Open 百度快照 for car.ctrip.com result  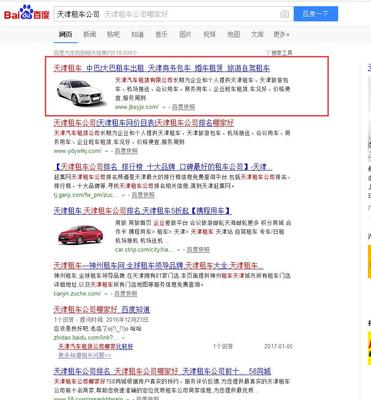(x=198, y=250)
